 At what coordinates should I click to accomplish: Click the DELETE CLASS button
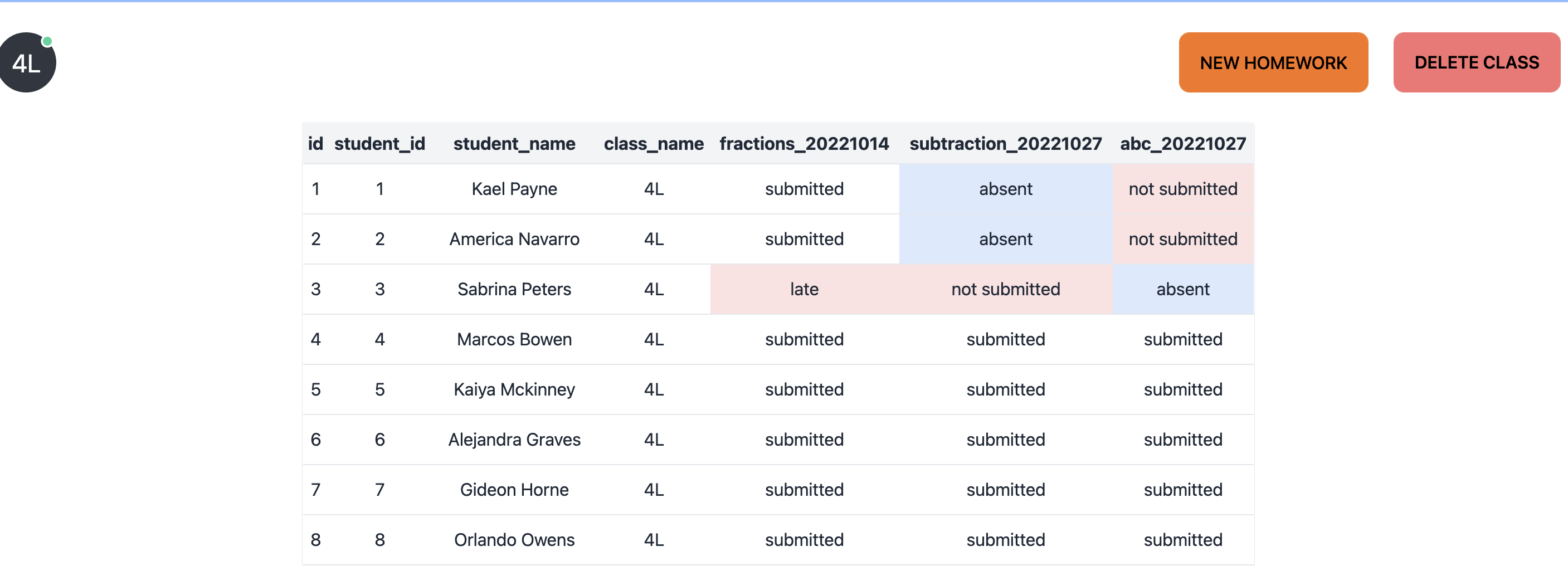[1476, 63]
